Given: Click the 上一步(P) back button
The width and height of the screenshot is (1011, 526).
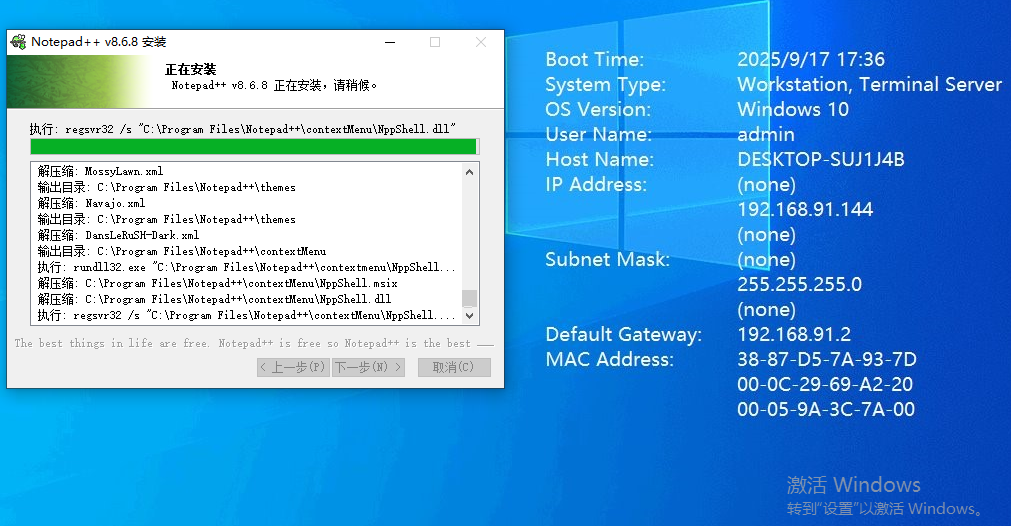Looking at the screenshot, I should [x=292, y=367].
